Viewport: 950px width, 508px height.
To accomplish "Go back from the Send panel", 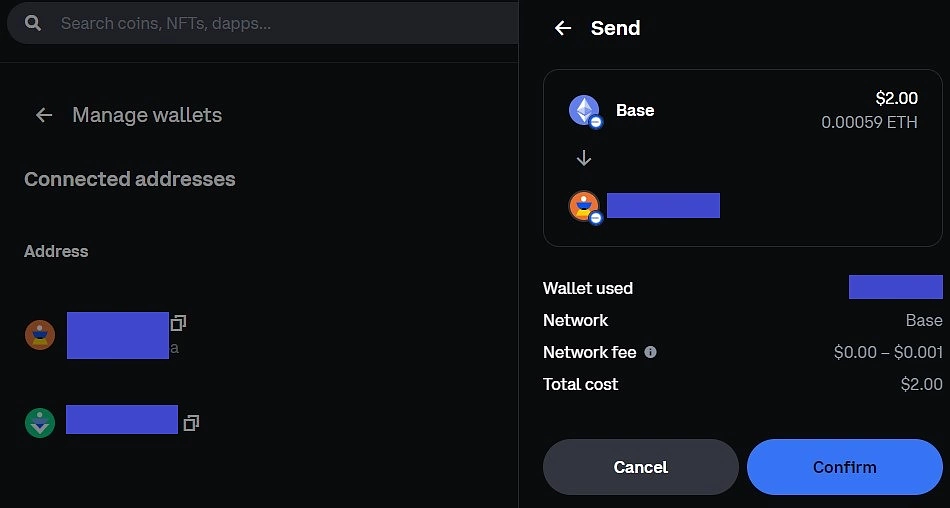I will click(x=563, y=28).
